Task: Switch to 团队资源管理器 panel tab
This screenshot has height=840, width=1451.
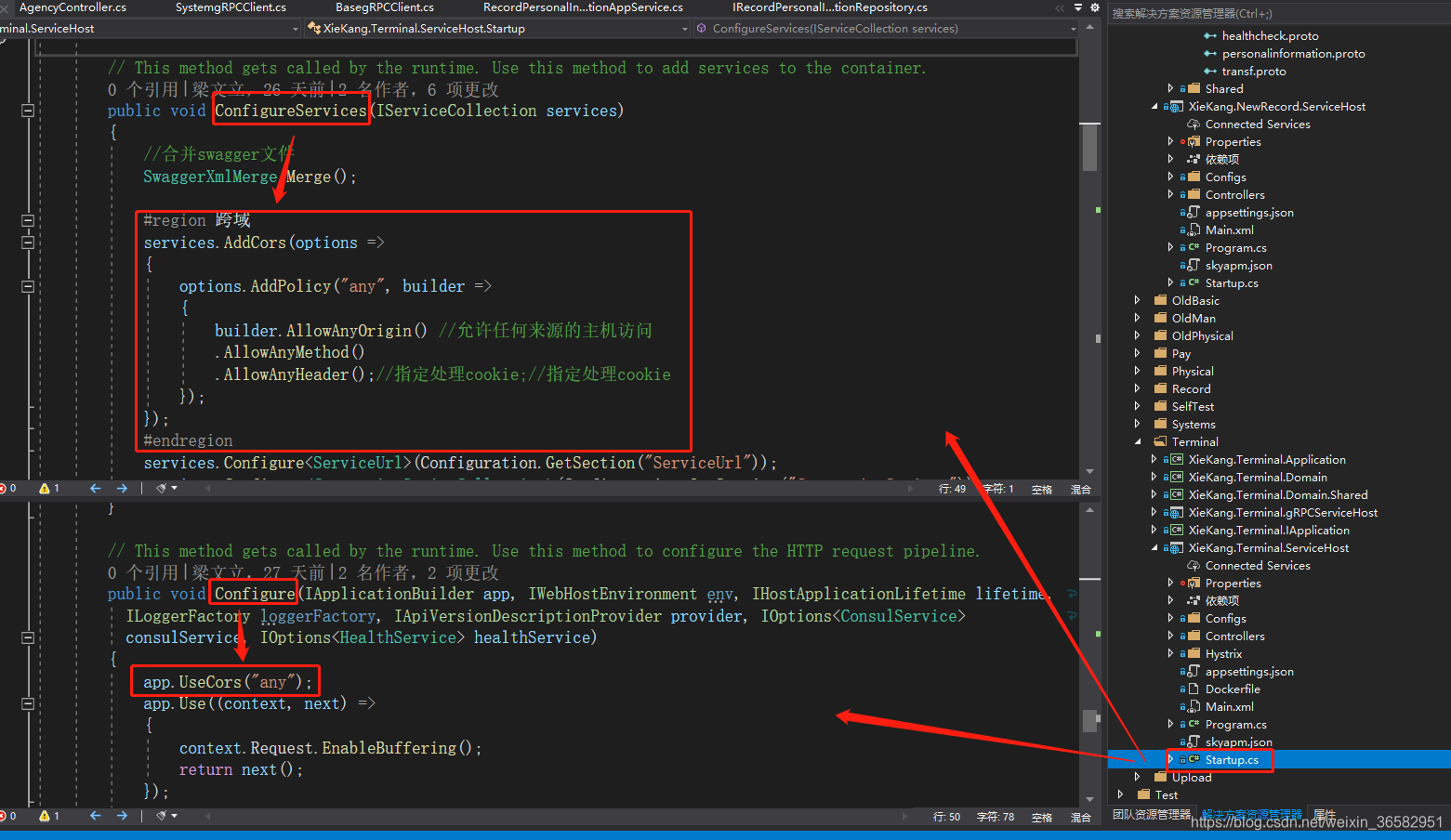Action: click(x=1152, y=815)
